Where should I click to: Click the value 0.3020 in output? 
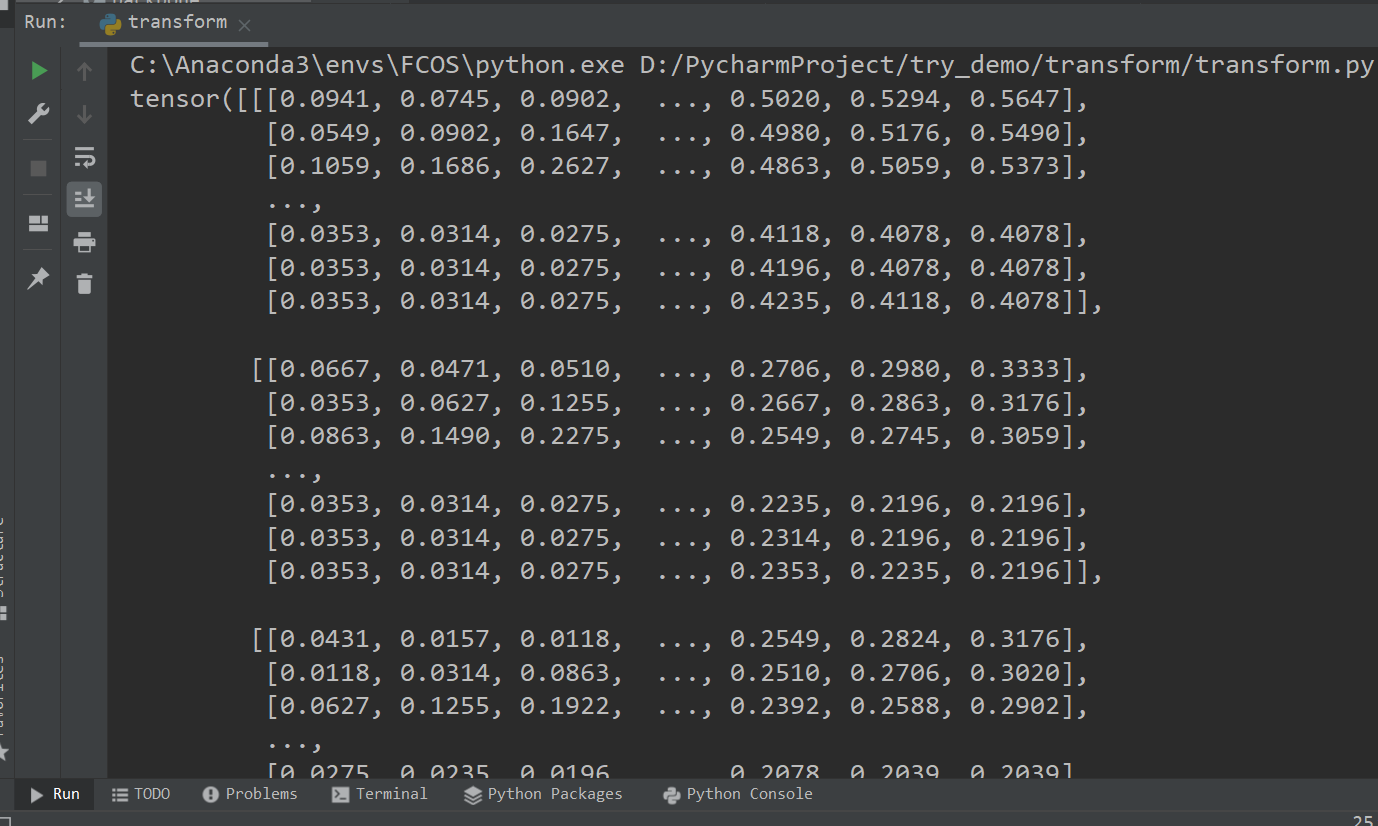pyautogui.click(x=1015, y=672)
